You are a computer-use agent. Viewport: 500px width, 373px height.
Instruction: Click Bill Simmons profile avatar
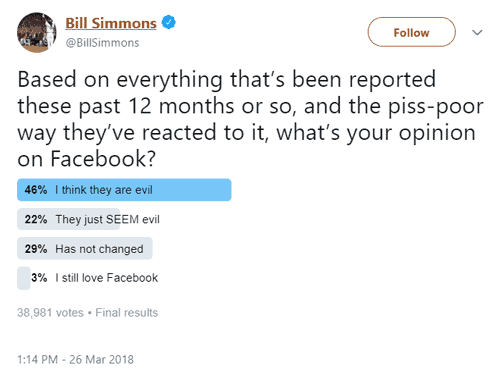pyautogui.click(x=37, y=33)
